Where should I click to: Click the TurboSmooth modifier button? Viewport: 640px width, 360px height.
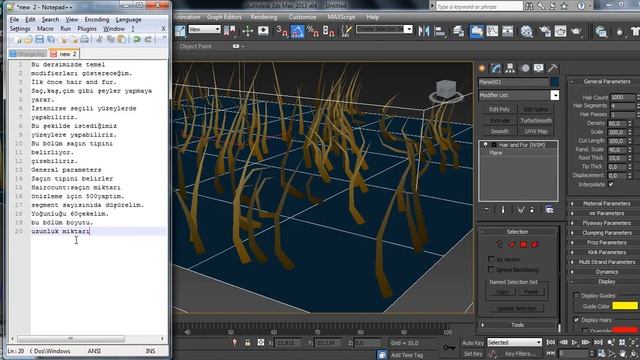pyautogui.click(x=536, y=120)
